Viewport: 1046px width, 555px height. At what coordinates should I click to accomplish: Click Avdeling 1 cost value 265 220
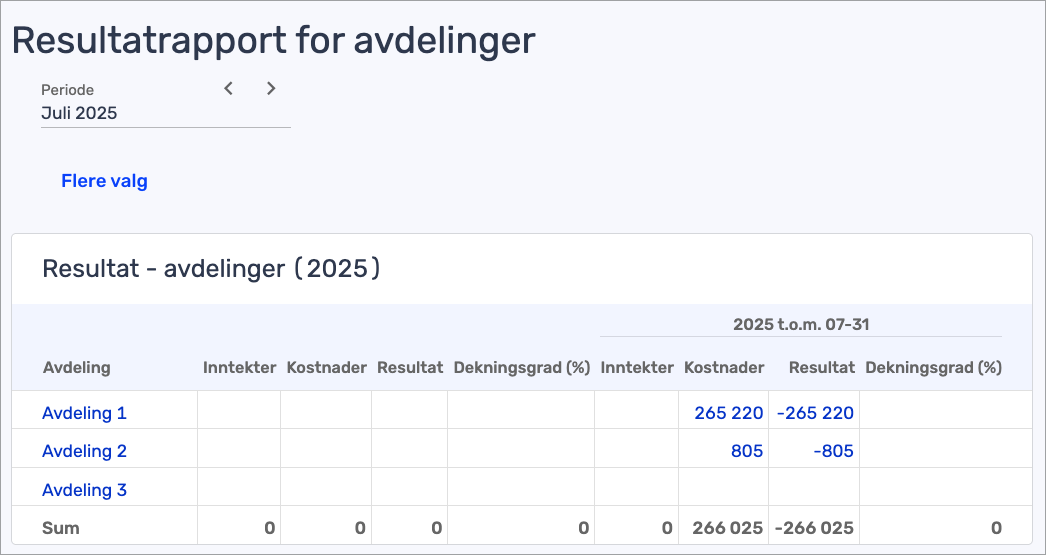[728, 413]
